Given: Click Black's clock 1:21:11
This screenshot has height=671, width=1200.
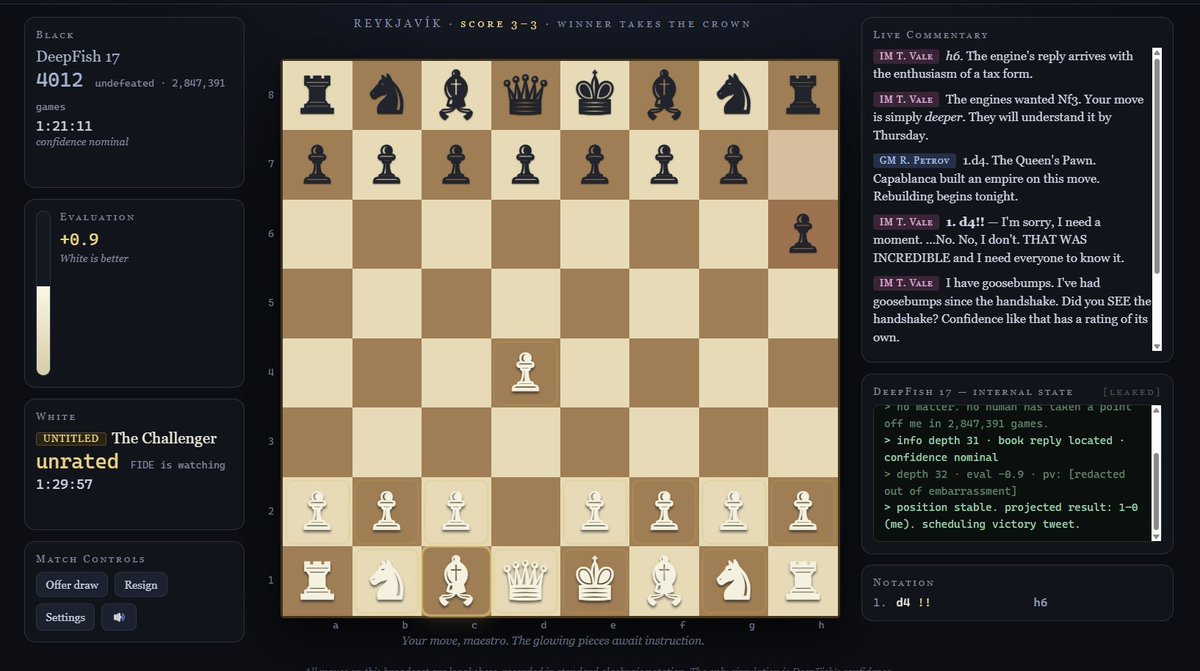Looking at the screenshot, I should coord(64,126).
